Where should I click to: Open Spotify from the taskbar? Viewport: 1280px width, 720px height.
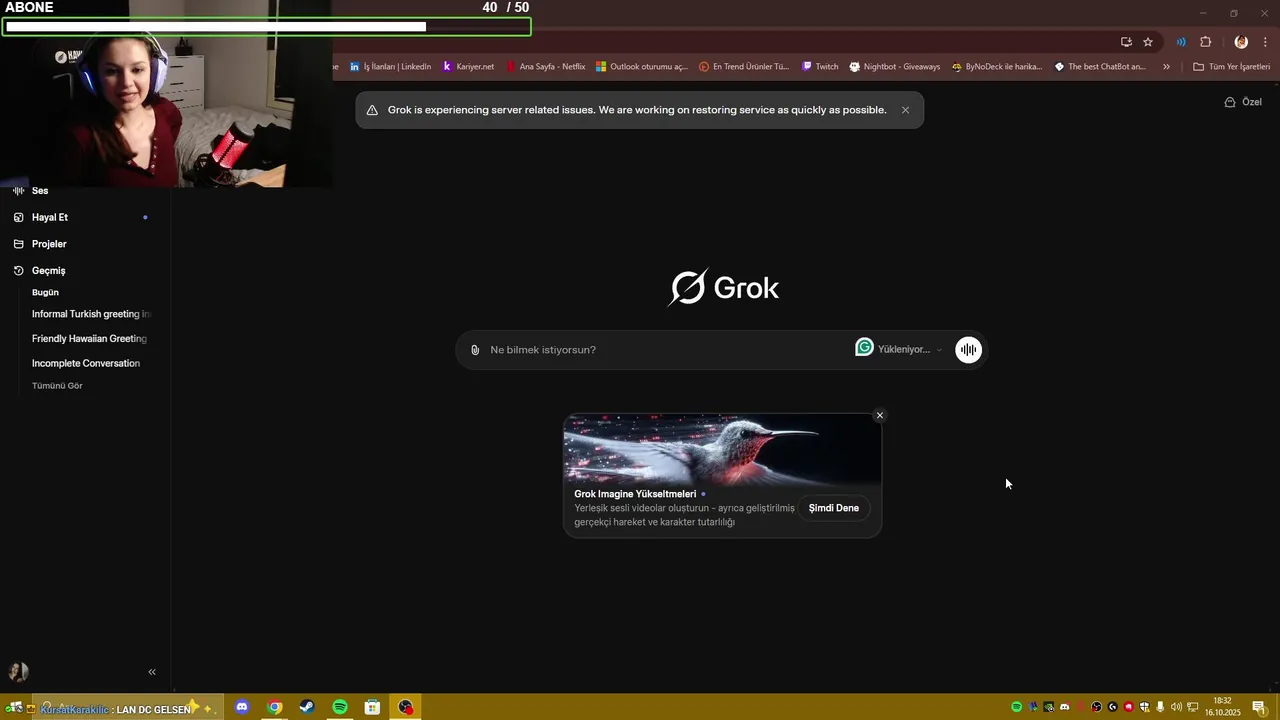tap(340, 707)
